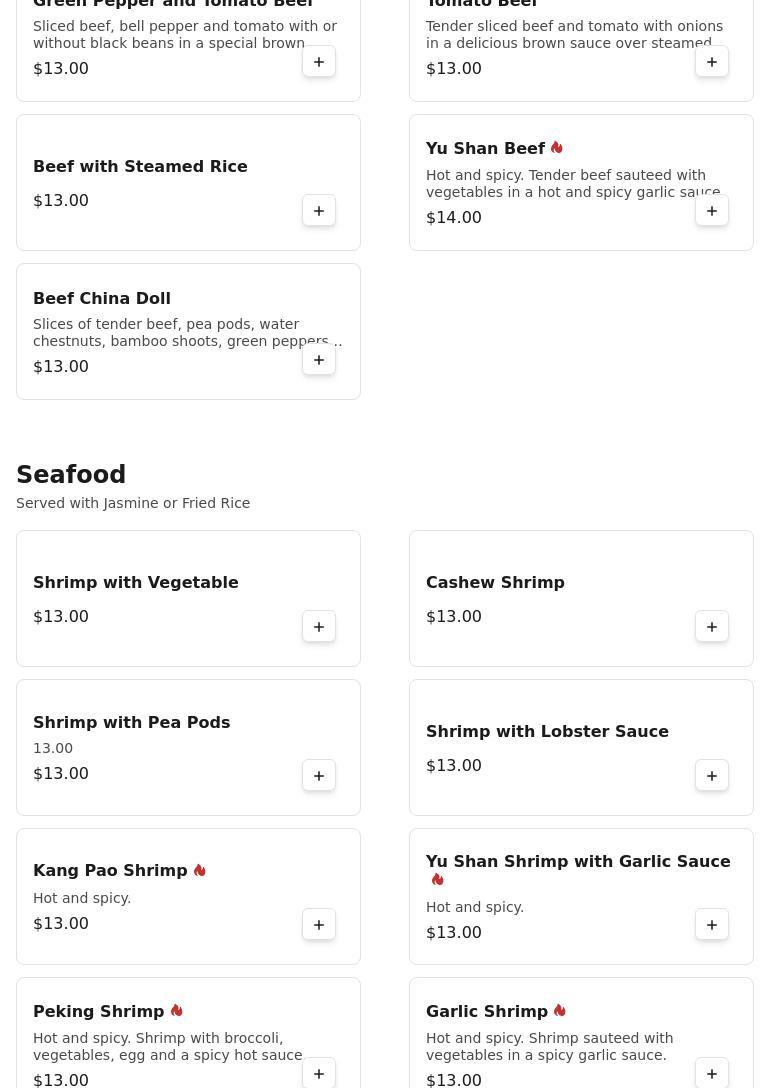770x1088 pixels.
Task: Open Beef China Doll item details
Action: (x=102, y=298)
